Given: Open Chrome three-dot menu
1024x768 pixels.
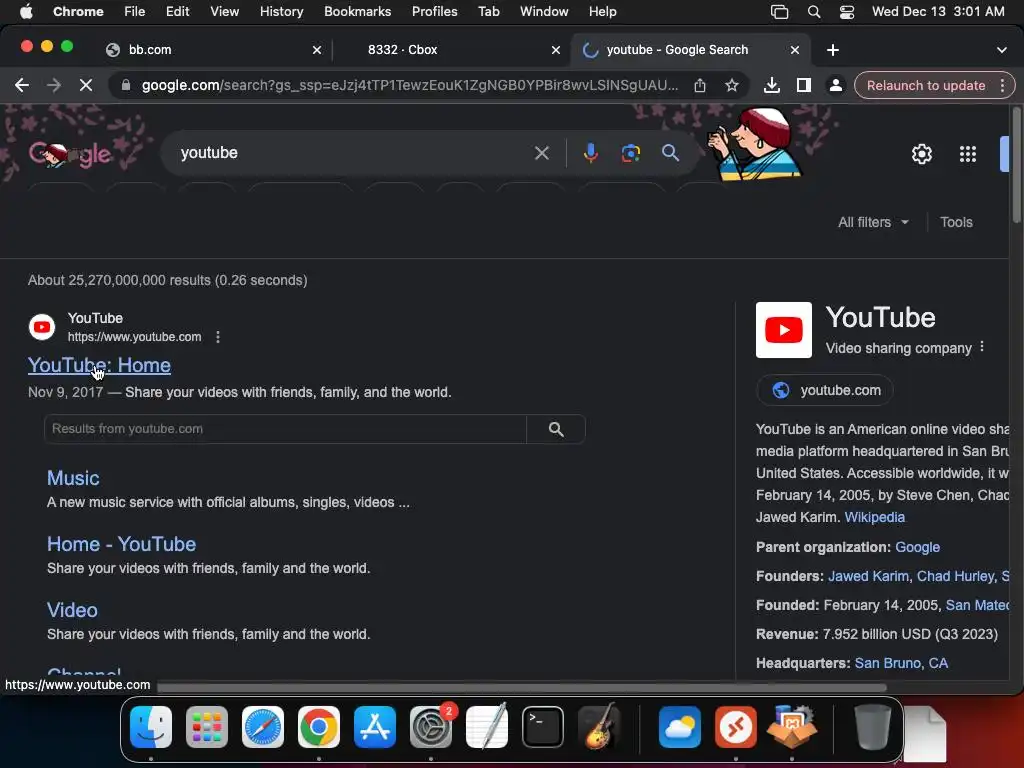Looking at the screenshot, I should [1002, 86].
